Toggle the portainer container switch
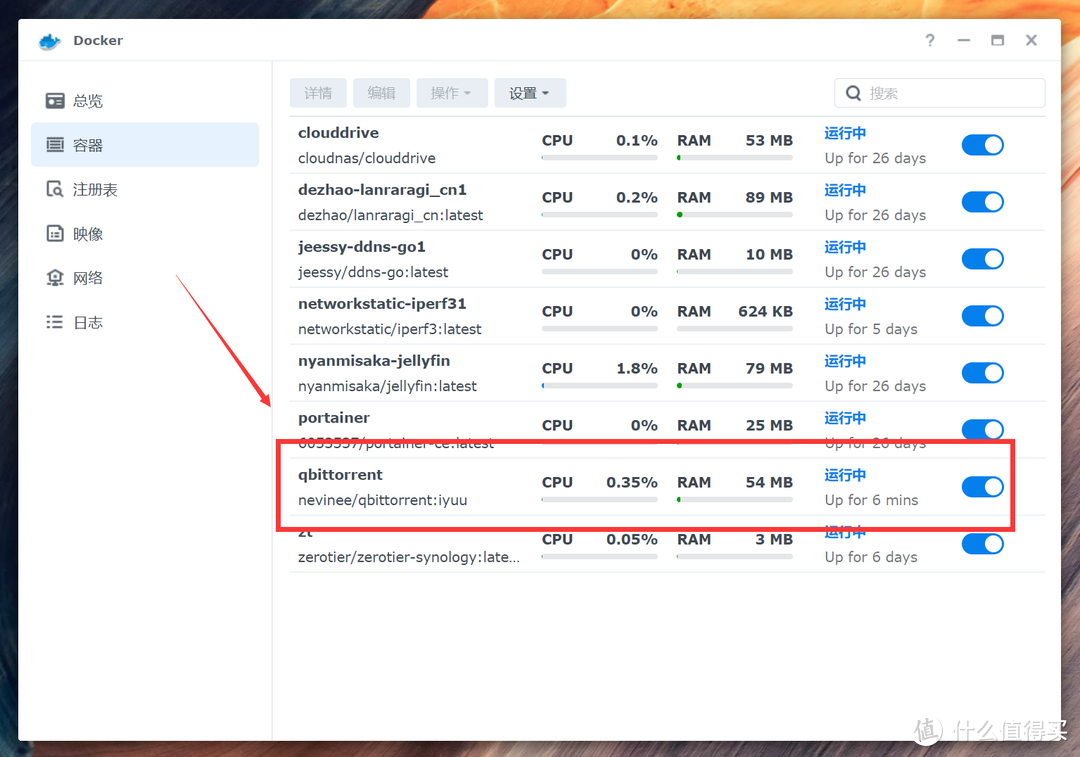This screenshot has height=757, width=1080. click(982, 429)
